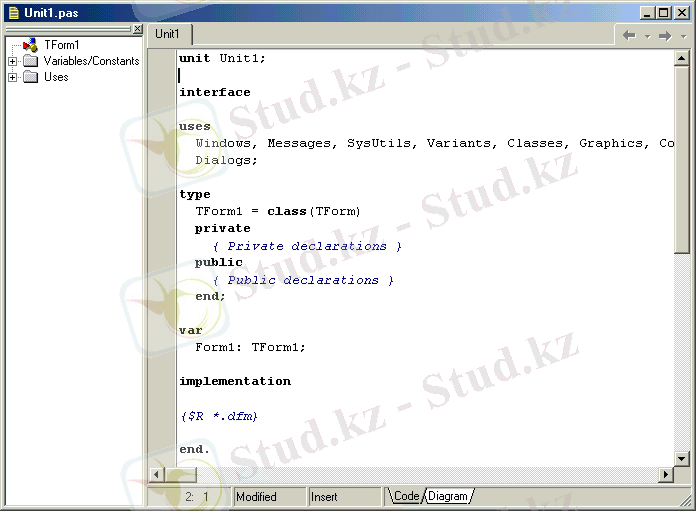Click the 'unit Unit1;' code line

click(x=222, y=58)
